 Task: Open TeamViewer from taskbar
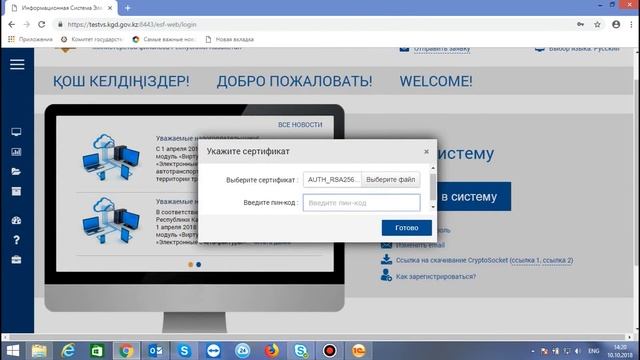coord(213,351)
